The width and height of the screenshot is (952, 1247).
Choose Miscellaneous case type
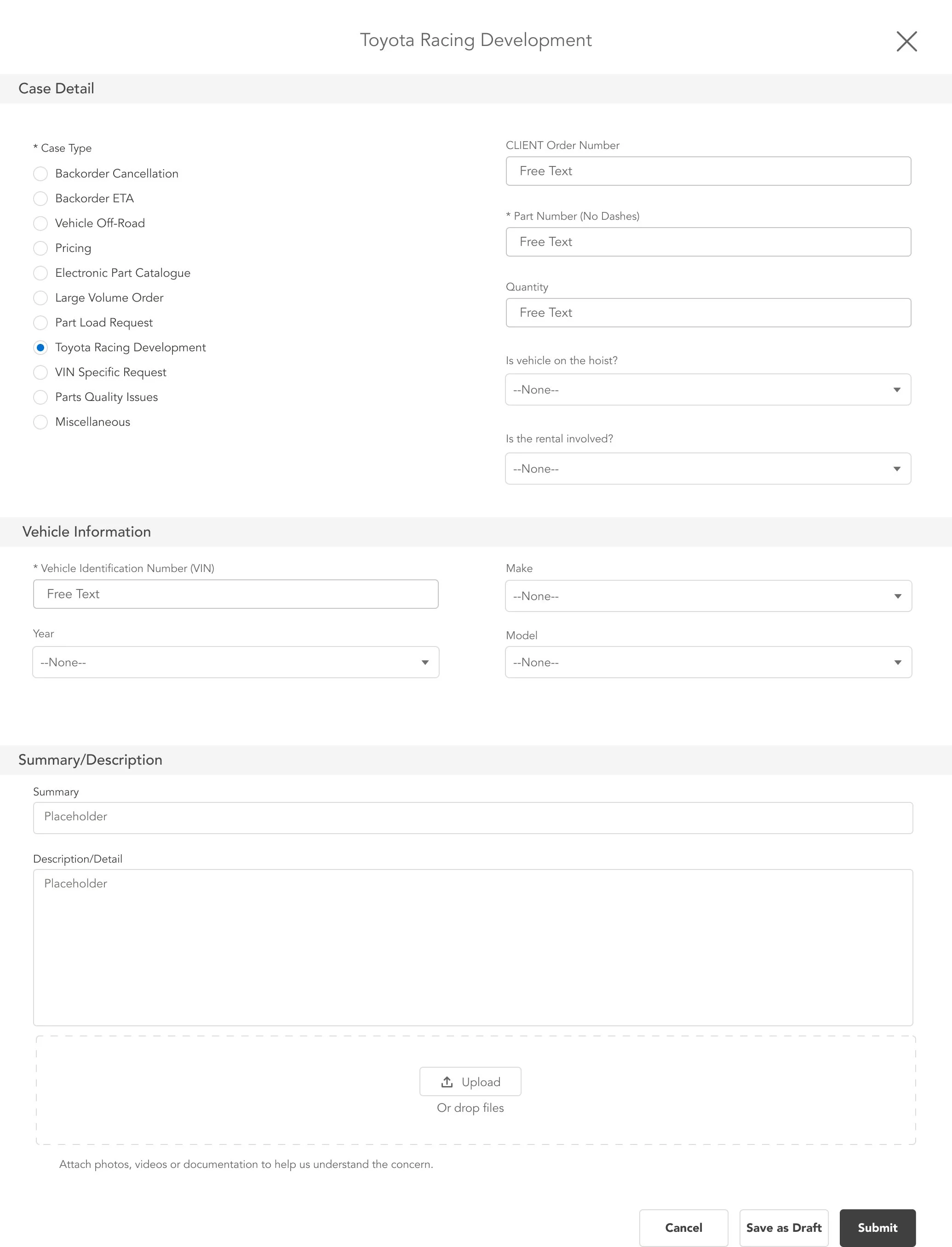tap(40, 422)
